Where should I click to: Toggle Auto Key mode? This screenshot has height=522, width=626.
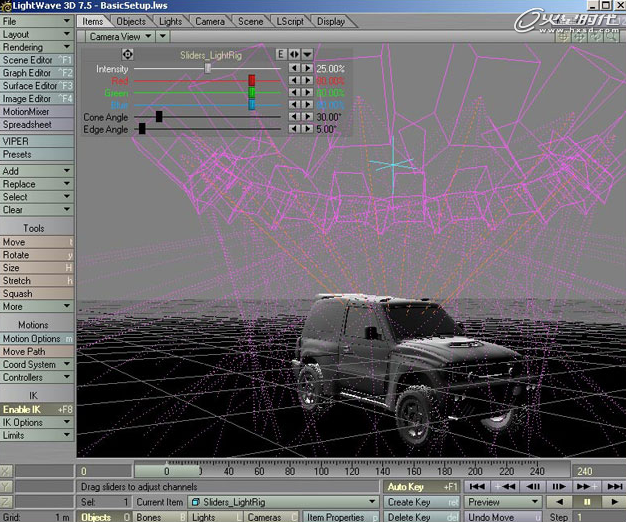[422, 486]
